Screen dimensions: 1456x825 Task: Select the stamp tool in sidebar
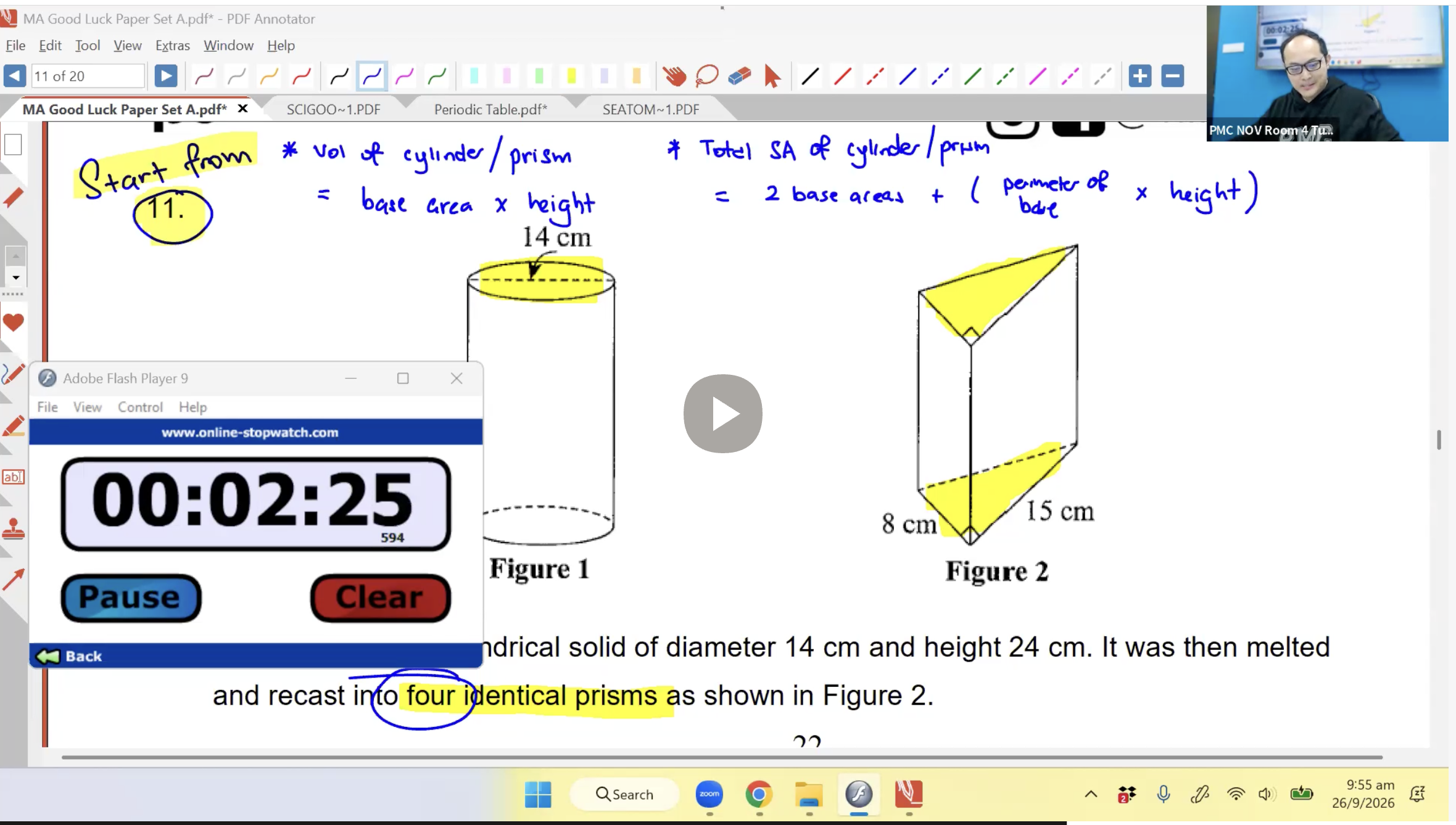point(13,529)
